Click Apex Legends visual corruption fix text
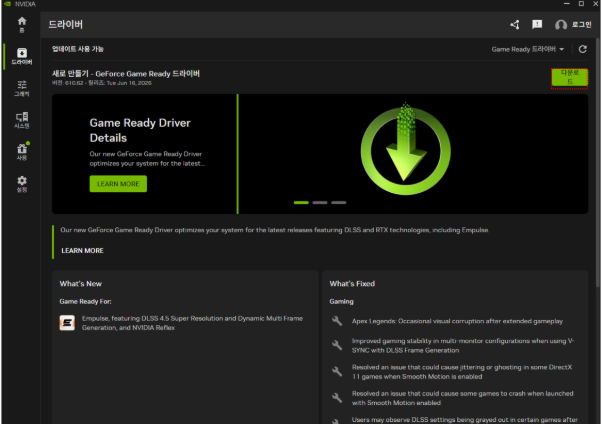This screenshot has width=602, height=424. coord(457,321)
